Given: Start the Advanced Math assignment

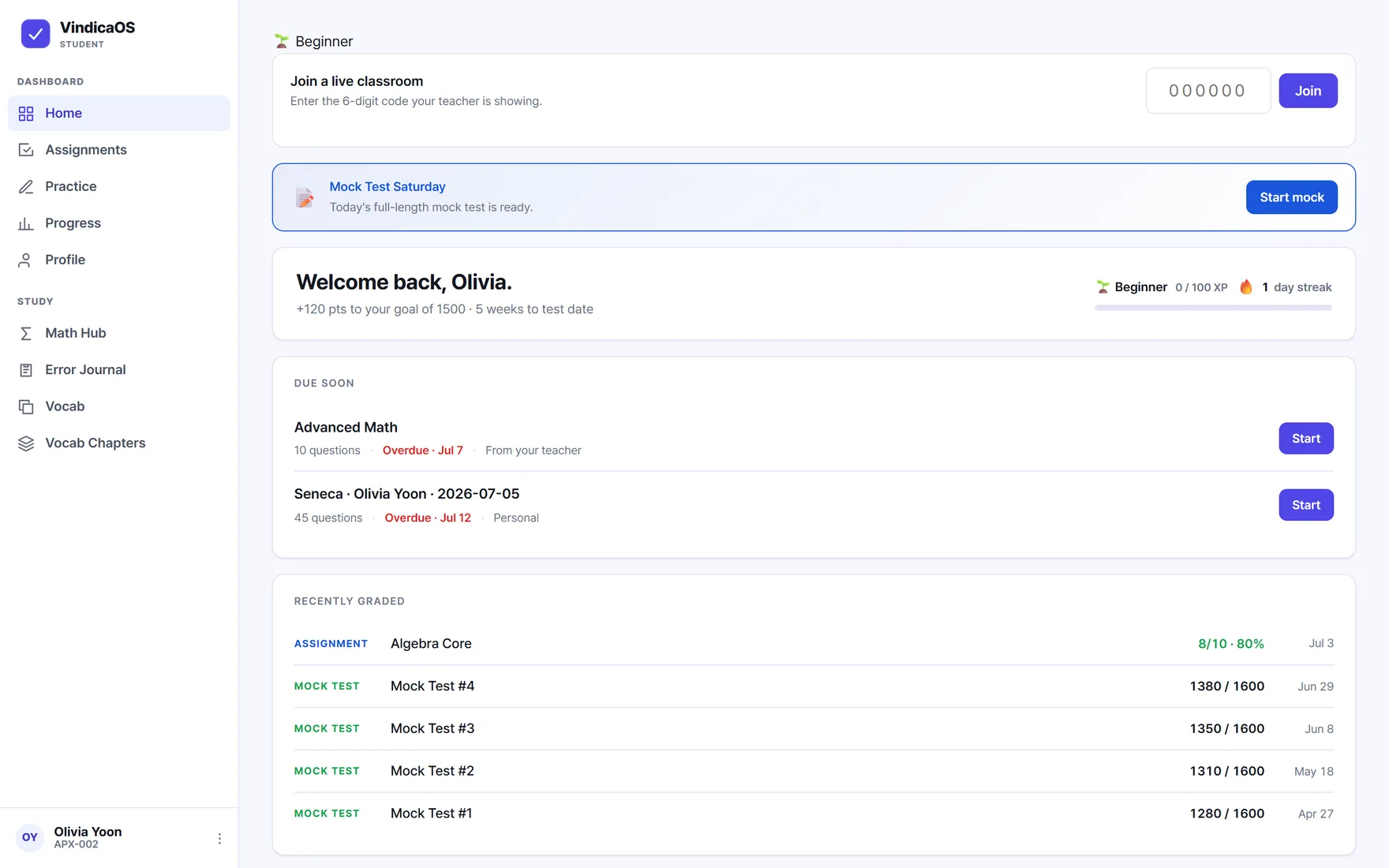Looking at the screenshot, I should click(x=1306, y=439).
